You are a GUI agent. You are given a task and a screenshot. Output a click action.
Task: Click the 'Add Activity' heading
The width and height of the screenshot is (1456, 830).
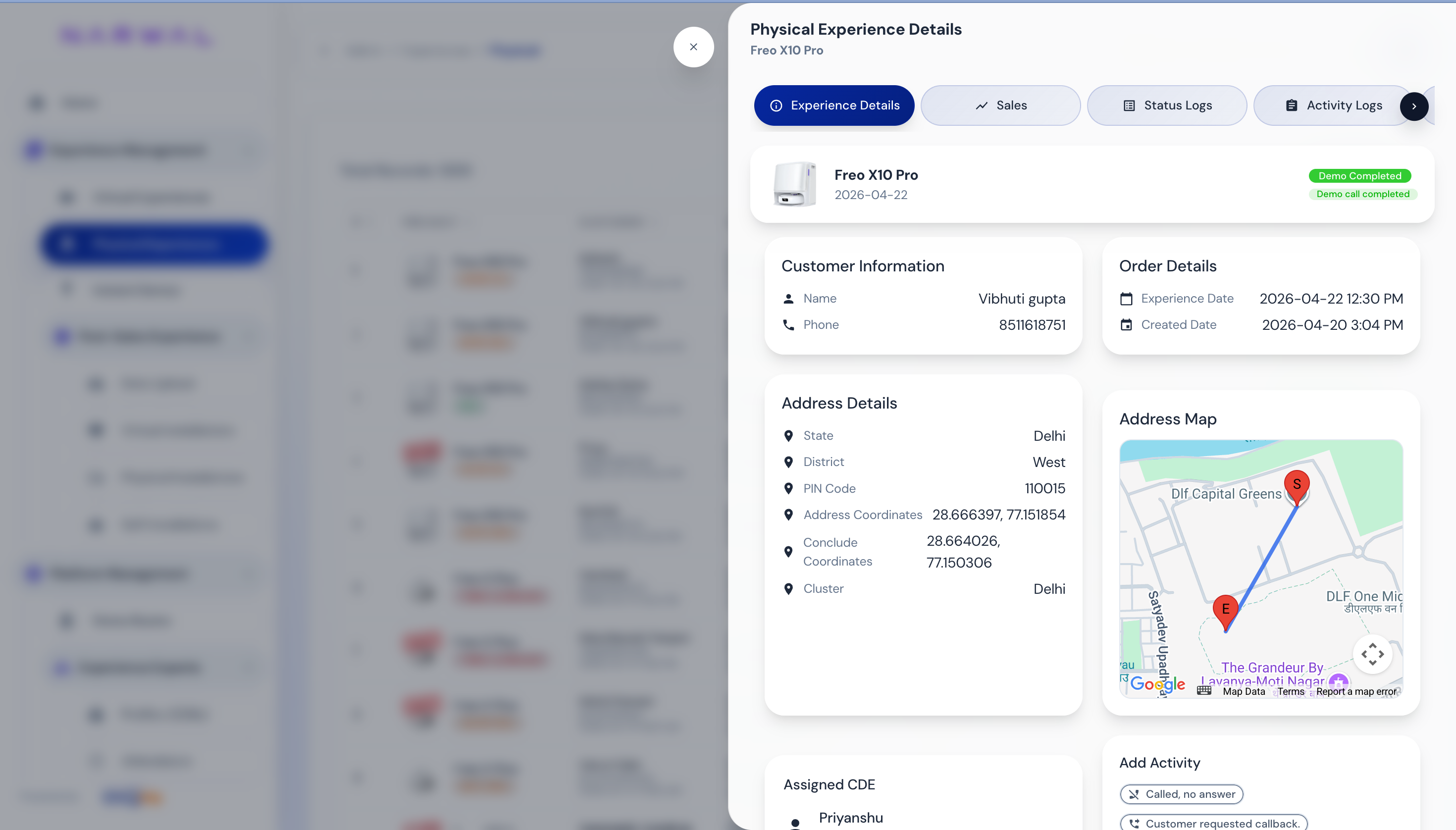click(1159, 763)
